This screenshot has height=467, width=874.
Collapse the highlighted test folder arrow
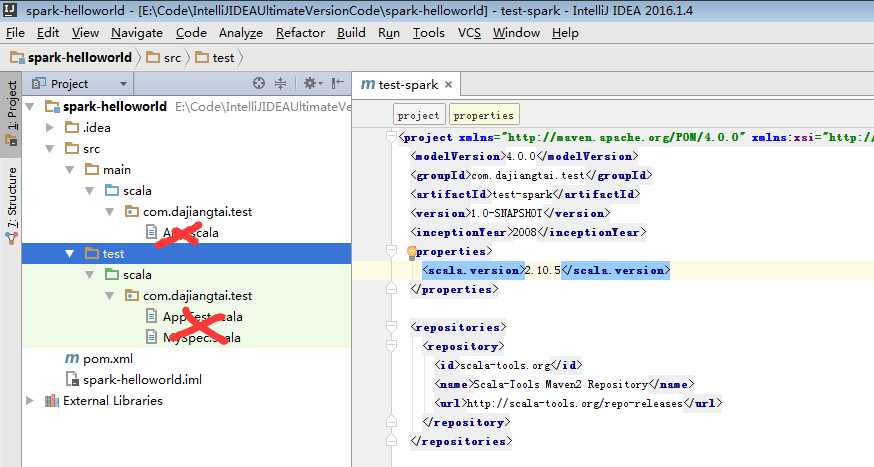pyautogui.click(x=70, y=254)
